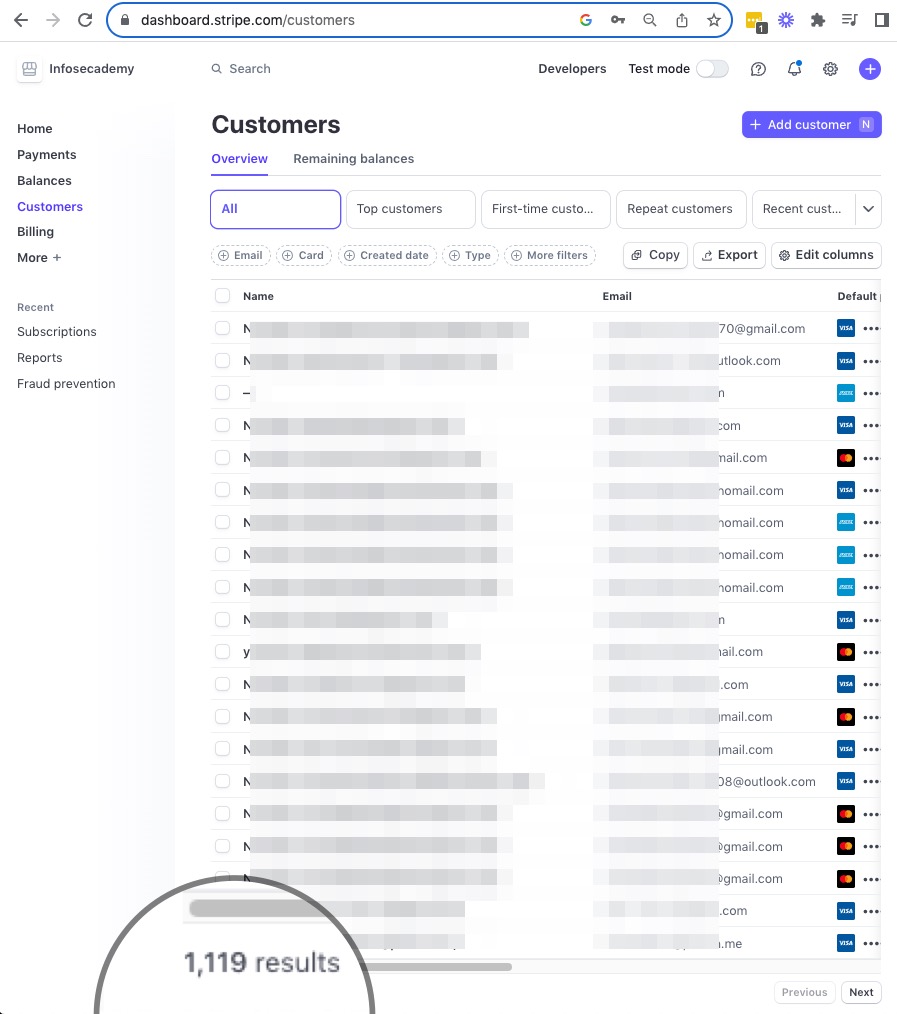Open the settings gear icon
The image size is (897, 1014).
[x=830, y=69]
